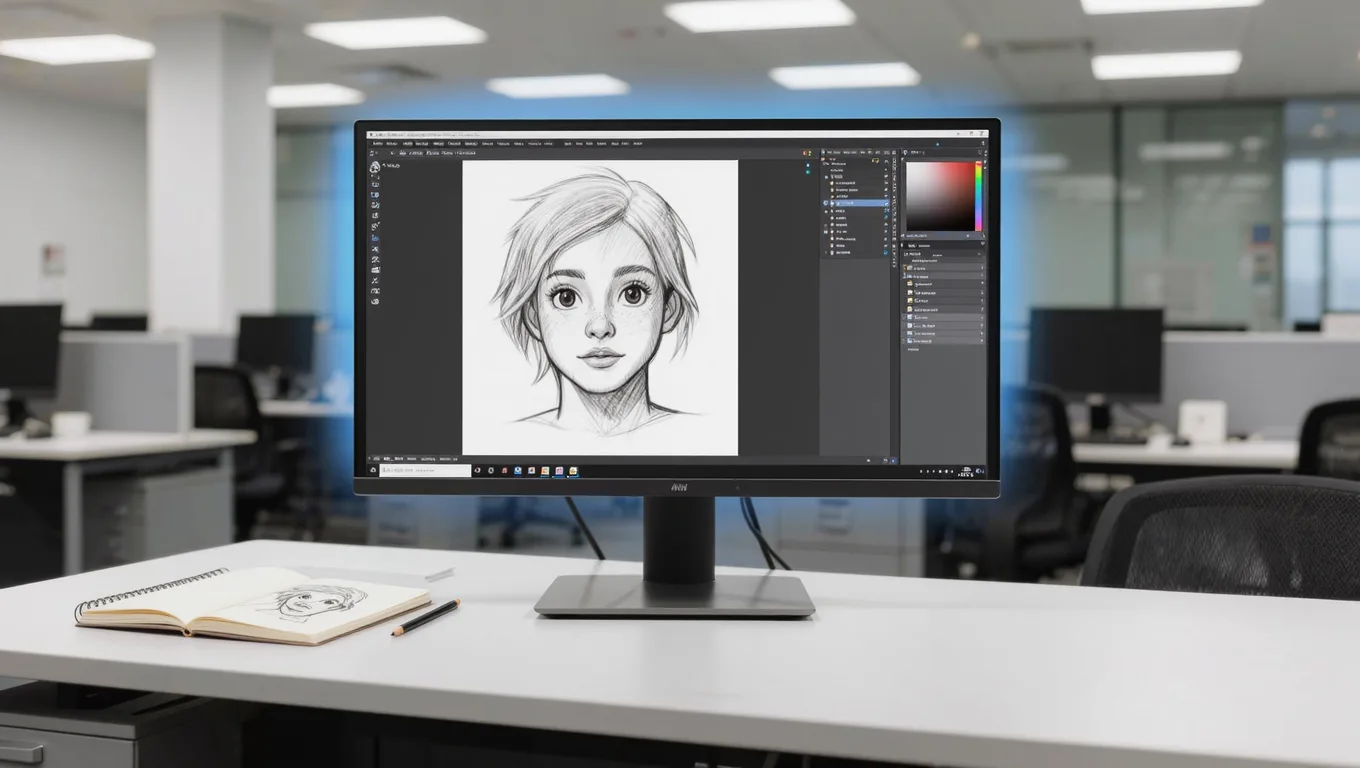Image resolution: width=1360 pixels, height=768 pixels.
Task: Select the bottommost tool in the tools panel
Action: coord(375,301)
